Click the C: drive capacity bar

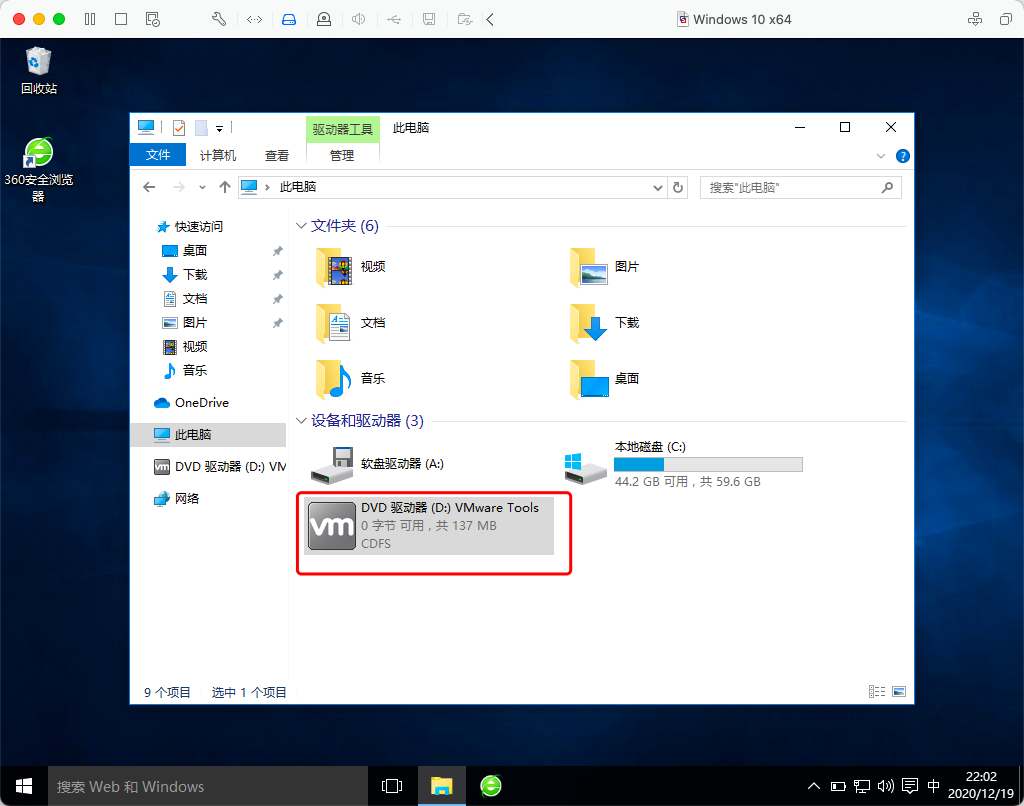[x=708, y=463]
